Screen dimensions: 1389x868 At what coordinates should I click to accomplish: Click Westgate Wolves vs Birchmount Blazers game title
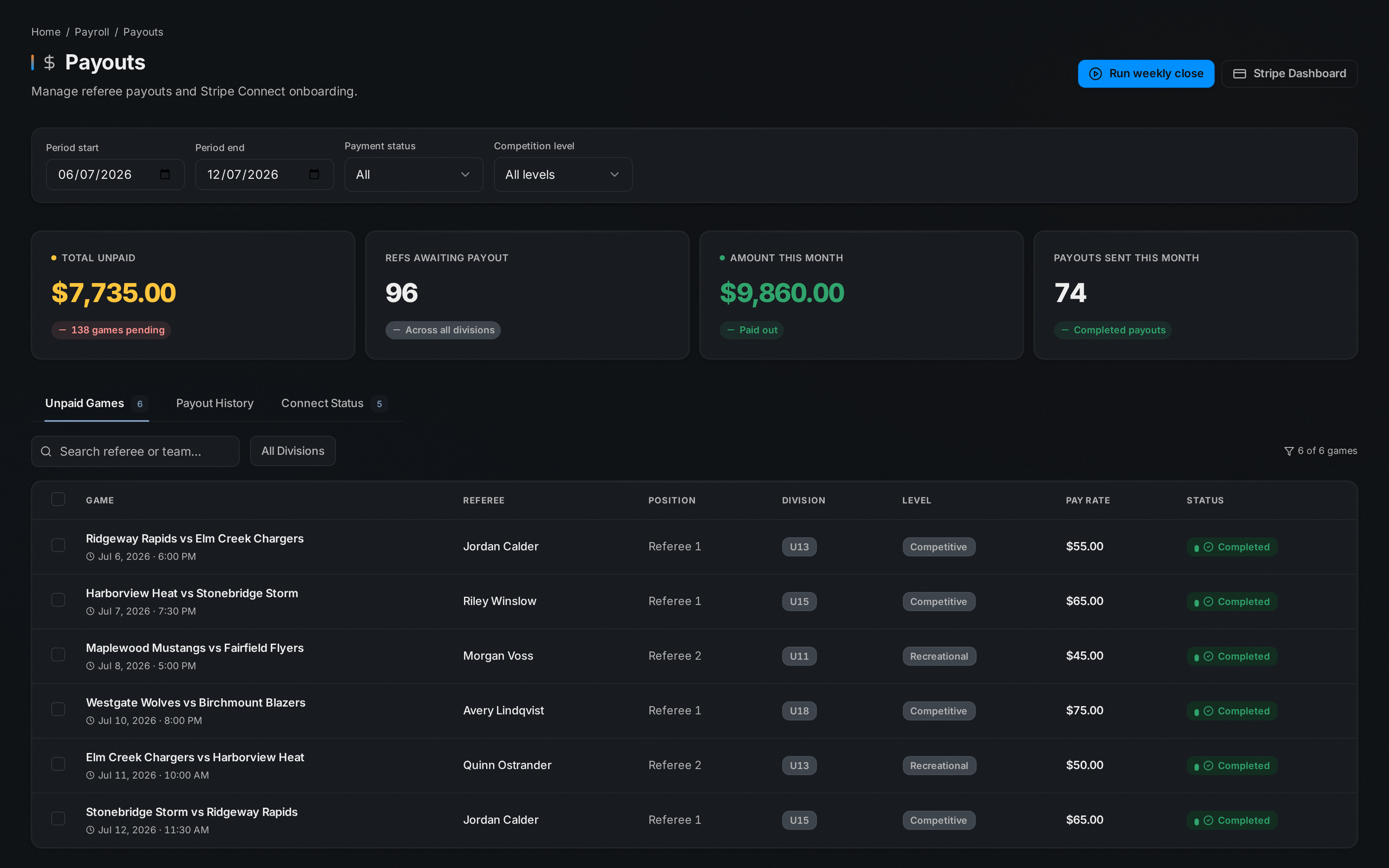coord(195,703)
